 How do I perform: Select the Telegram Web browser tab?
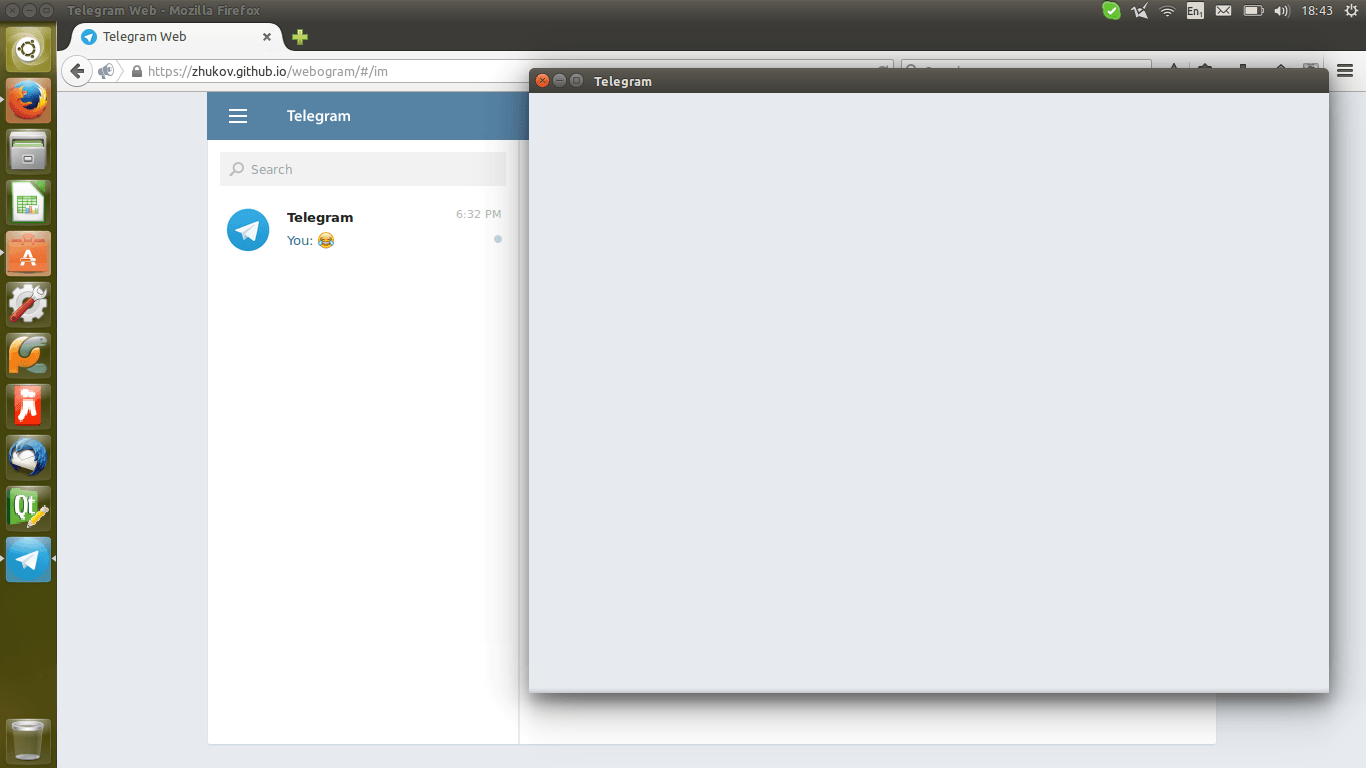coord(176,37)
